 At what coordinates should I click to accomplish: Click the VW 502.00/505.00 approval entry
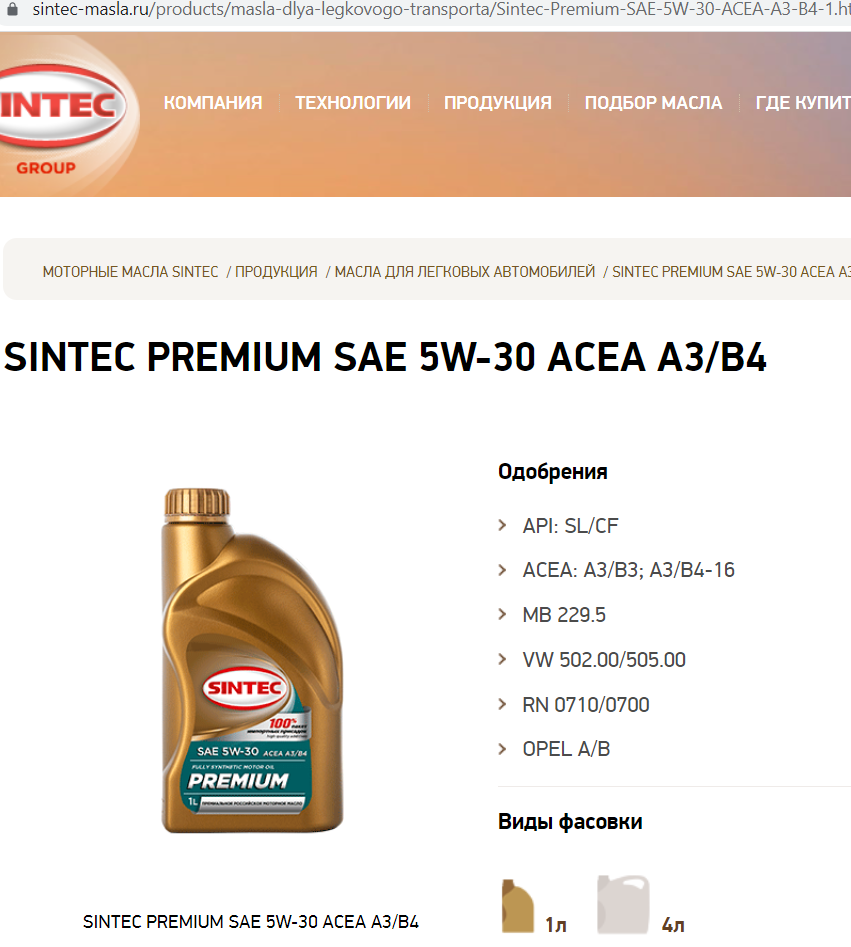pyautogui.click(x=604, y=660)
